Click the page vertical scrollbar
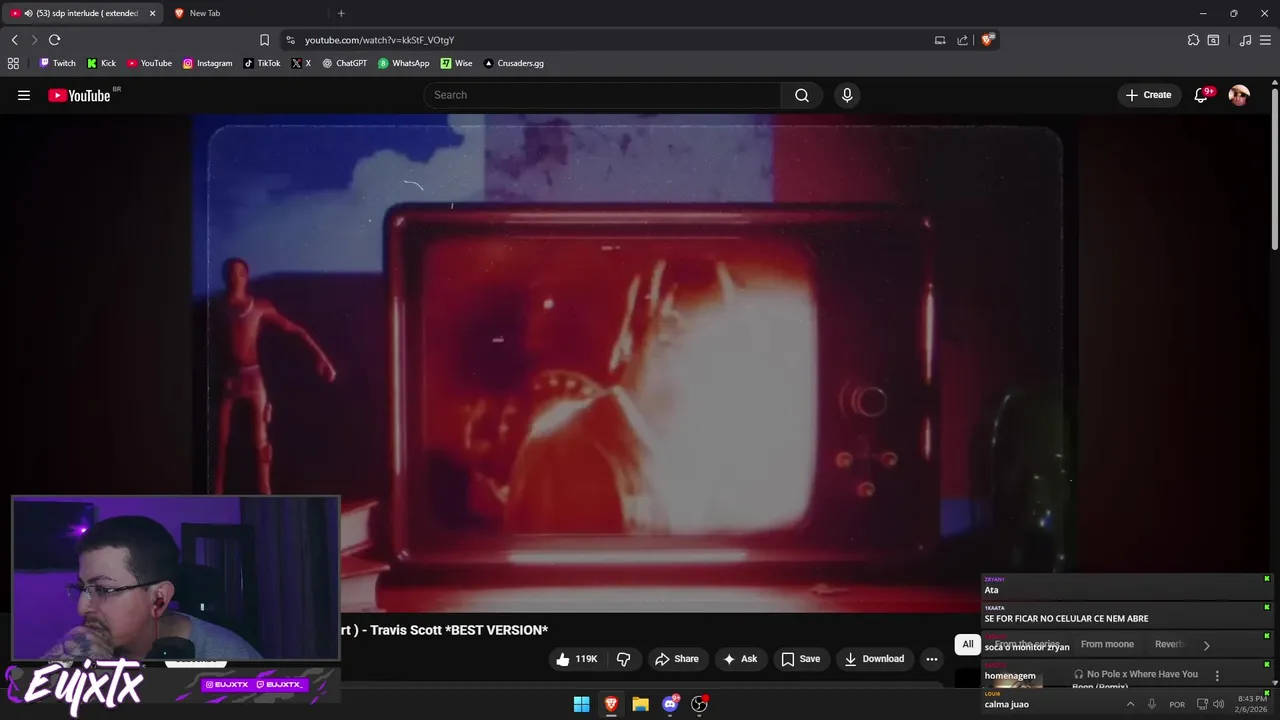The image size is (1280, 720). click(x=1274, y=170)
